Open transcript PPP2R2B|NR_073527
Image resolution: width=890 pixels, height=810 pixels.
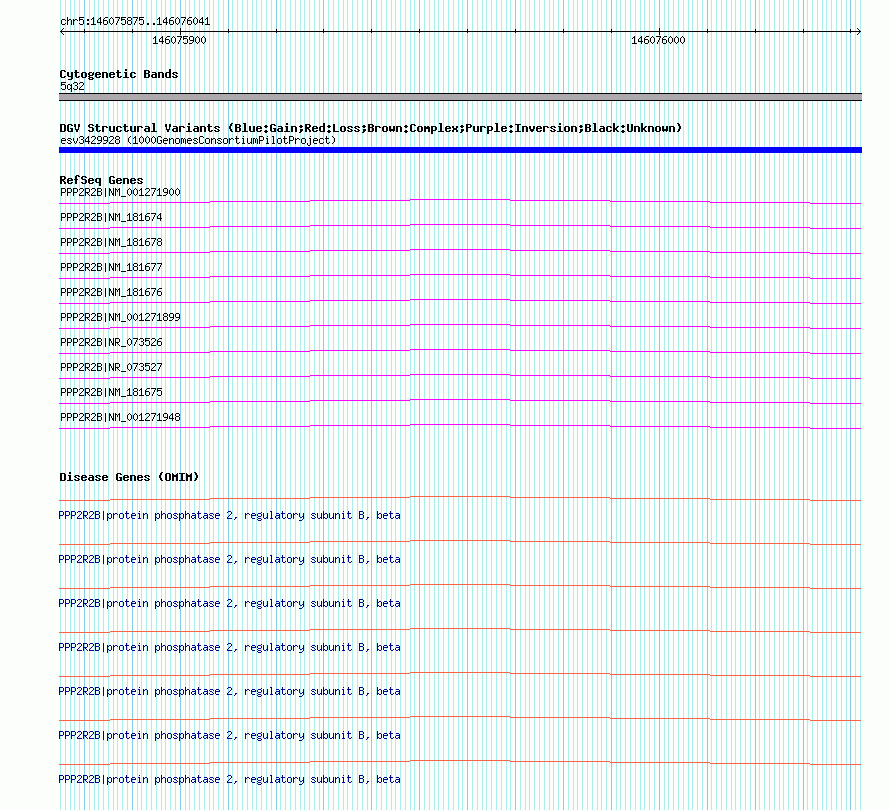click(111, 367)
